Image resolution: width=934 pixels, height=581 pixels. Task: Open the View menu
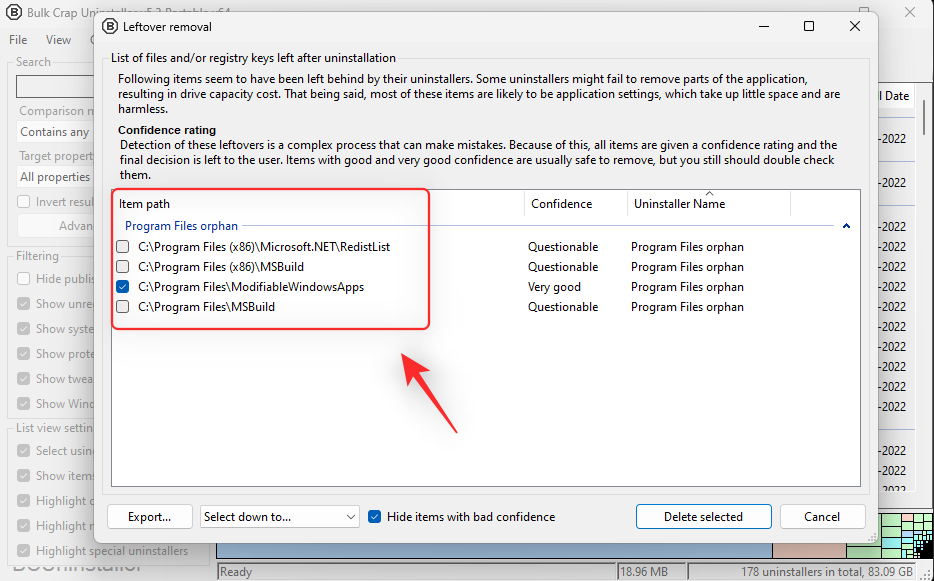click(x=58, y=39)
